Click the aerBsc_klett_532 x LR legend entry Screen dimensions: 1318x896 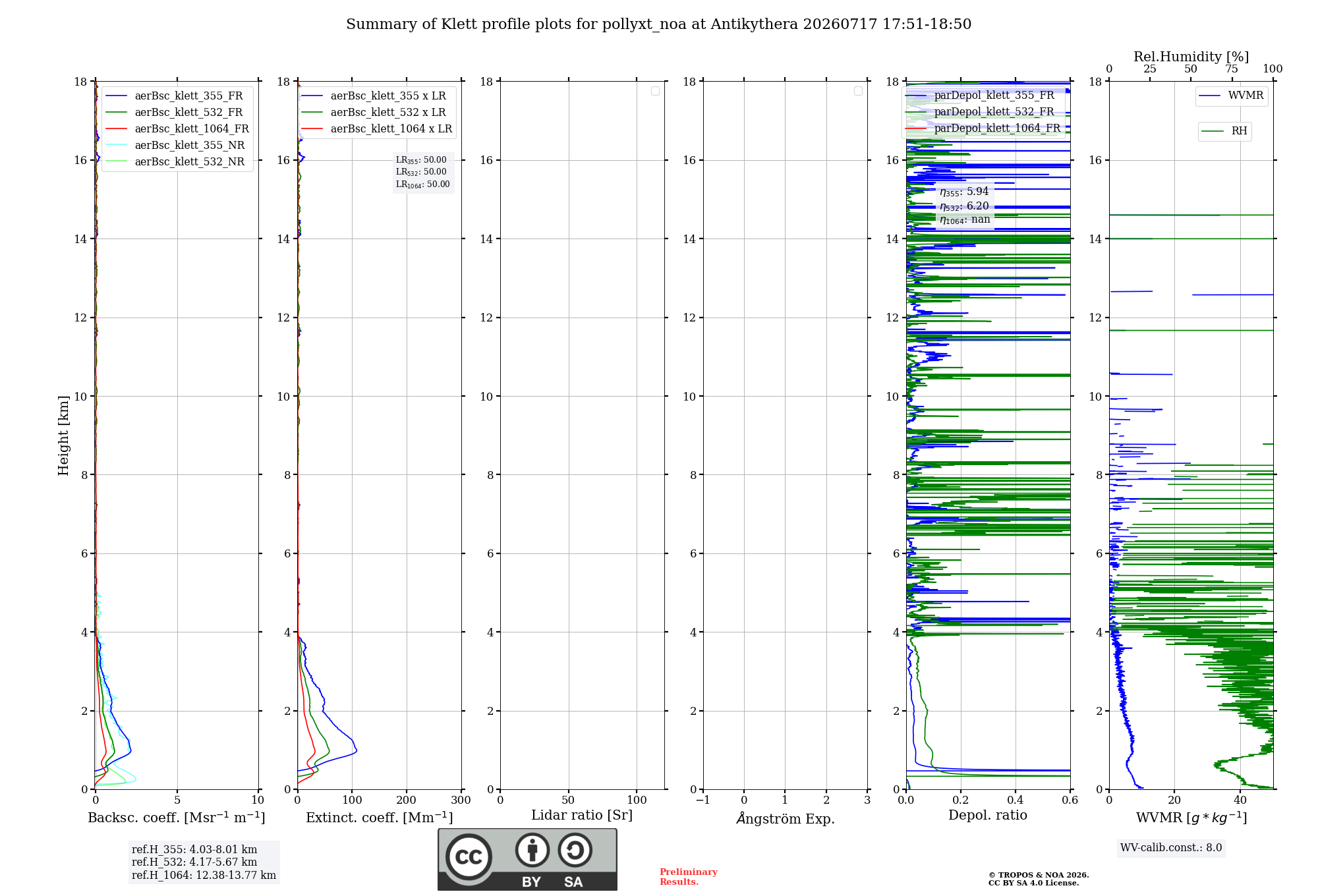point(374,113)
